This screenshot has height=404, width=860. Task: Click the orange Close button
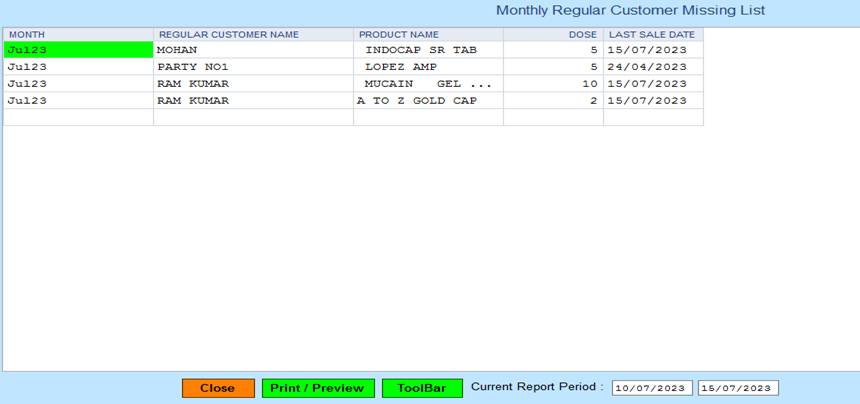[218, 388]
